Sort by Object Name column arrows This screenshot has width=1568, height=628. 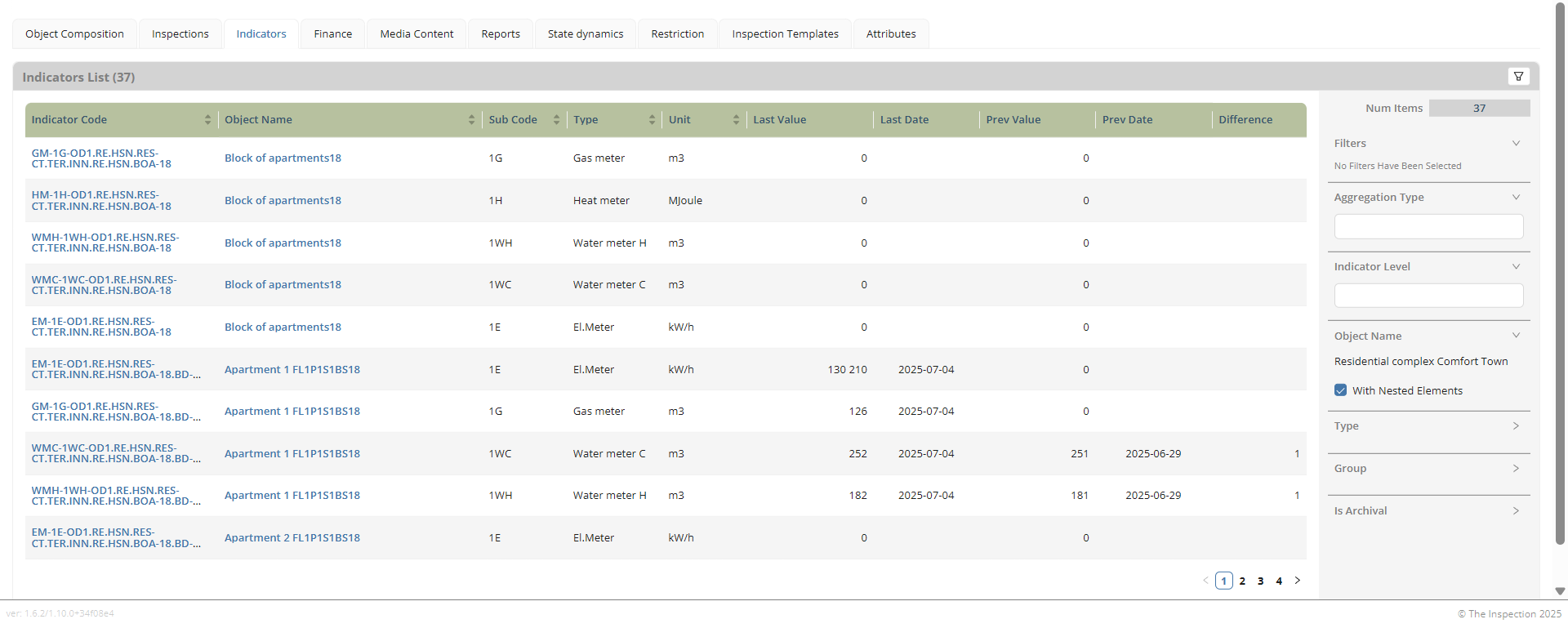tap(471, 120)
